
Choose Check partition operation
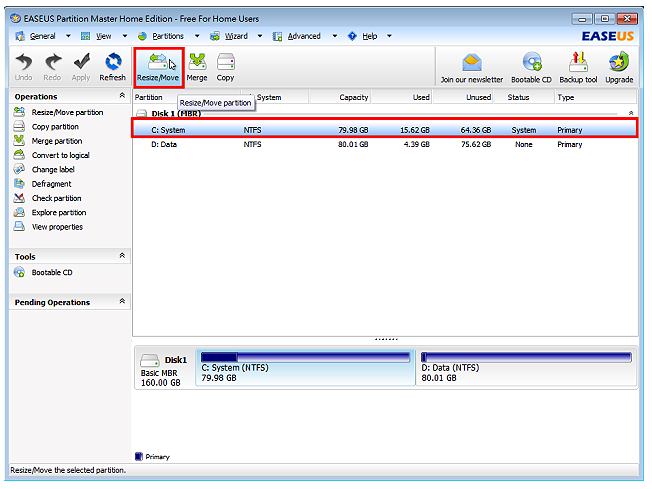[x=57, y=198]
